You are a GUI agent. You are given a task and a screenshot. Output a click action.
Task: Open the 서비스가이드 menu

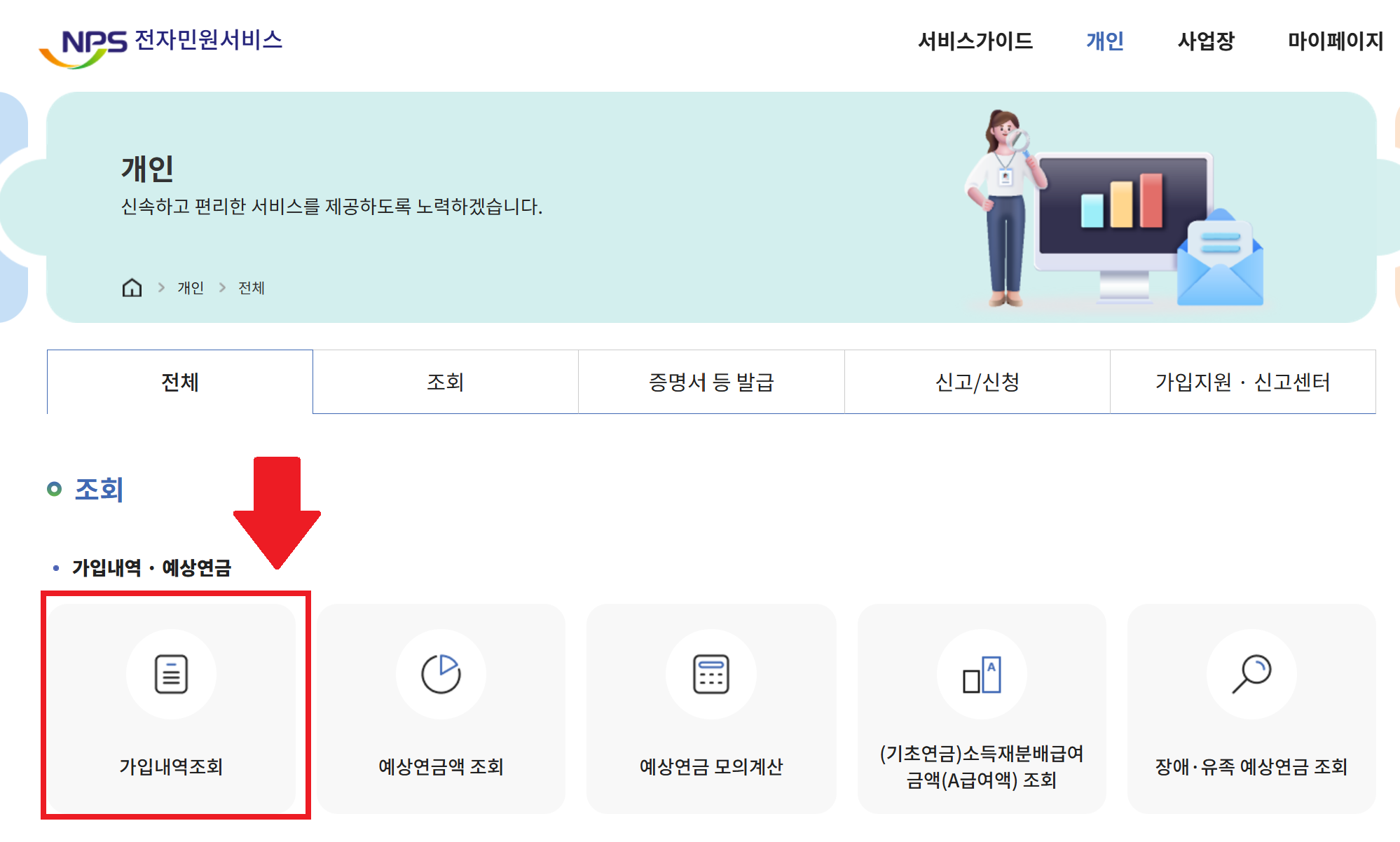click(x=975, y=41)
